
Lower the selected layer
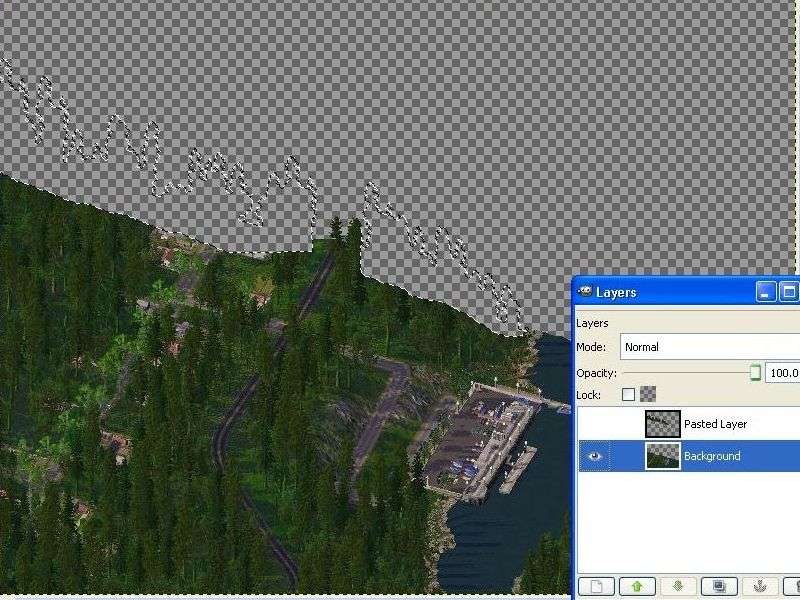coord(678,586)
